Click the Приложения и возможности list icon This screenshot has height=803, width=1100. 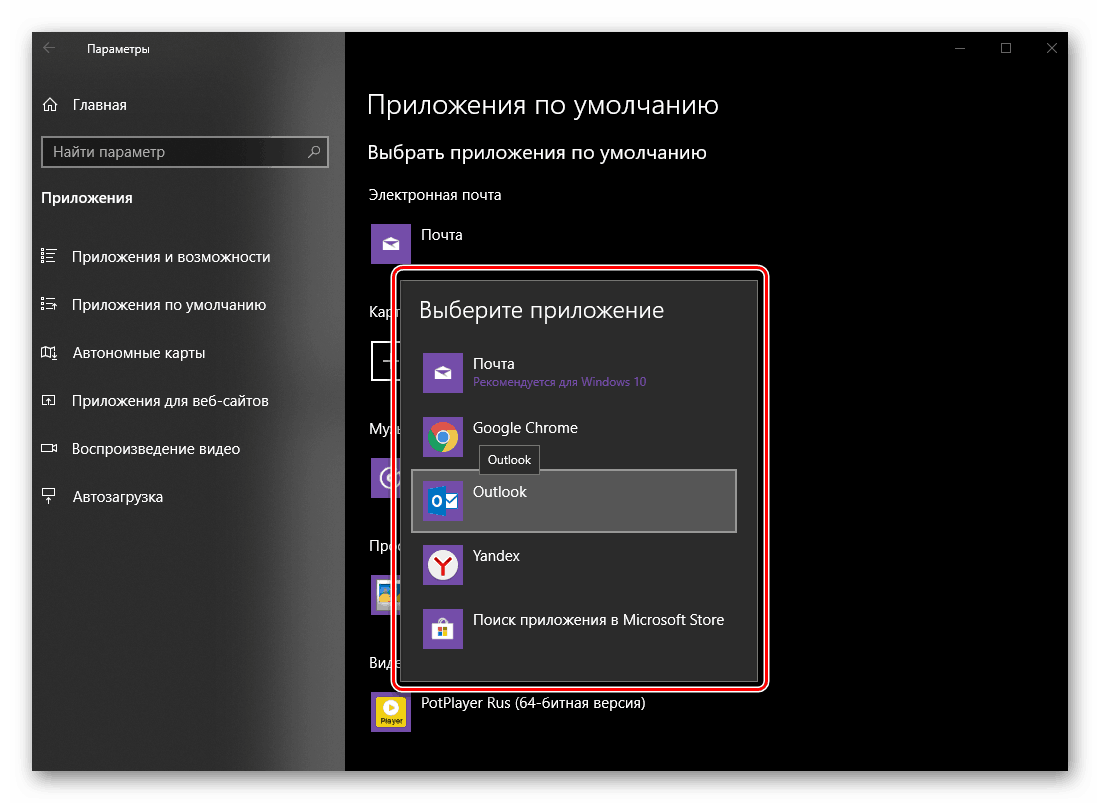pyautogui.click(x=48, y=256)
